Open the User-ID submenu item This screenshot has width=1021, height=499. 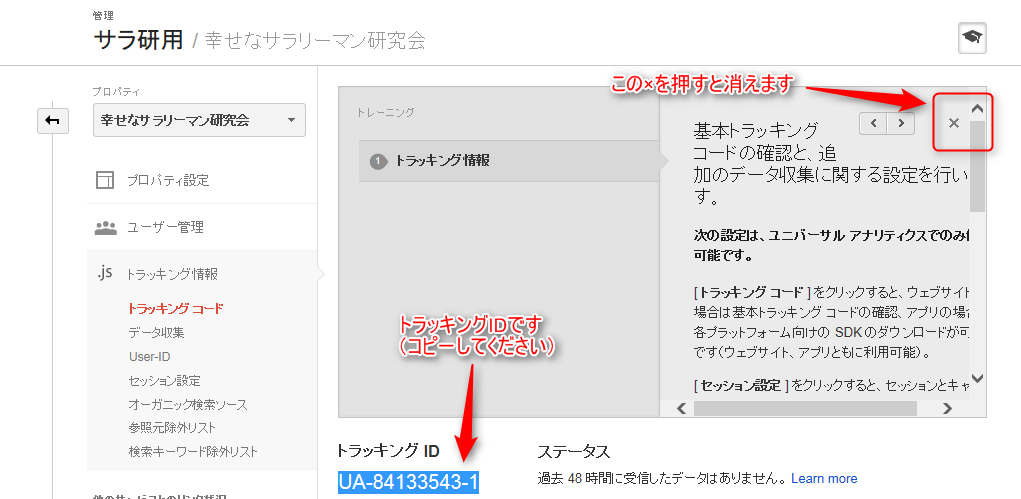click(150, 356)
